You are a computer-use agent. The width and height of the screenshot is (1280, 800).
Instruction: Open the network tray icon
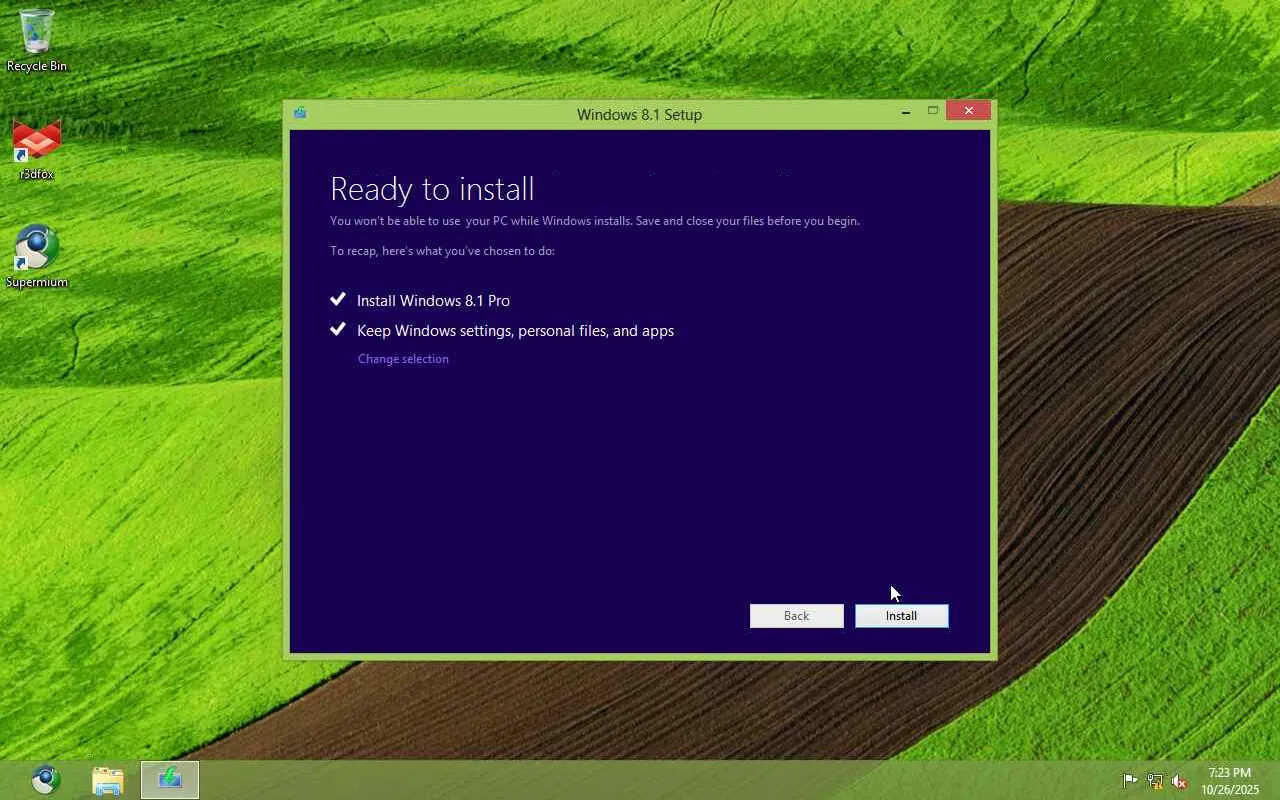[1155, 781]
